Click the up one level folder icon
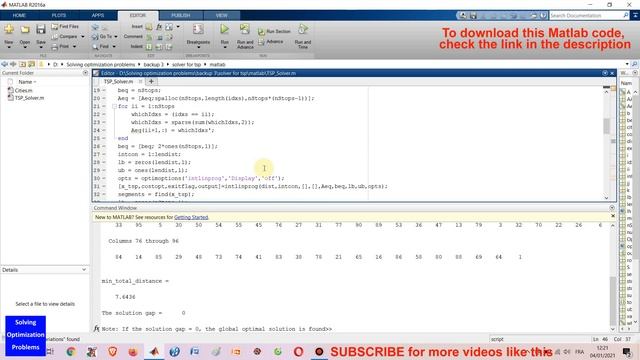 point(22,64)
